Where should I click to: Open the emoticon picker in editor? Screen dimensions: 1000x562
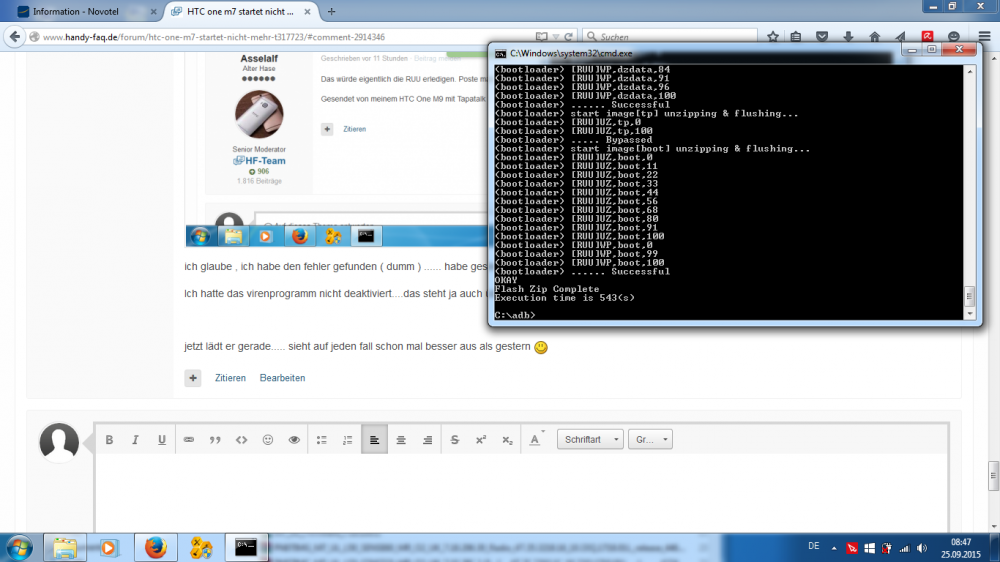[267, 439]
